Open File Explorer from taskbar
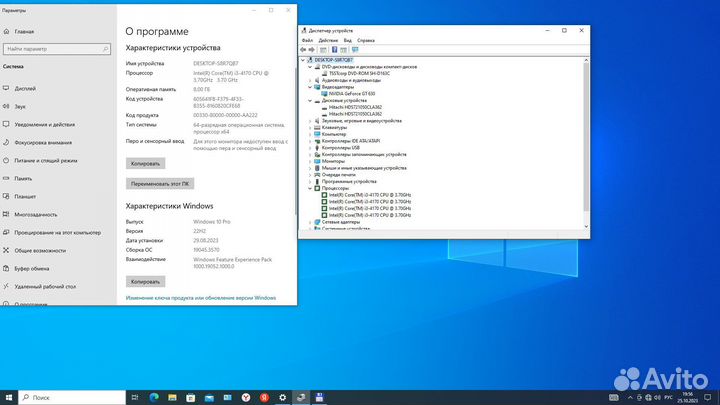This screenshot has width=720, height=405. (x=172, y=398)
